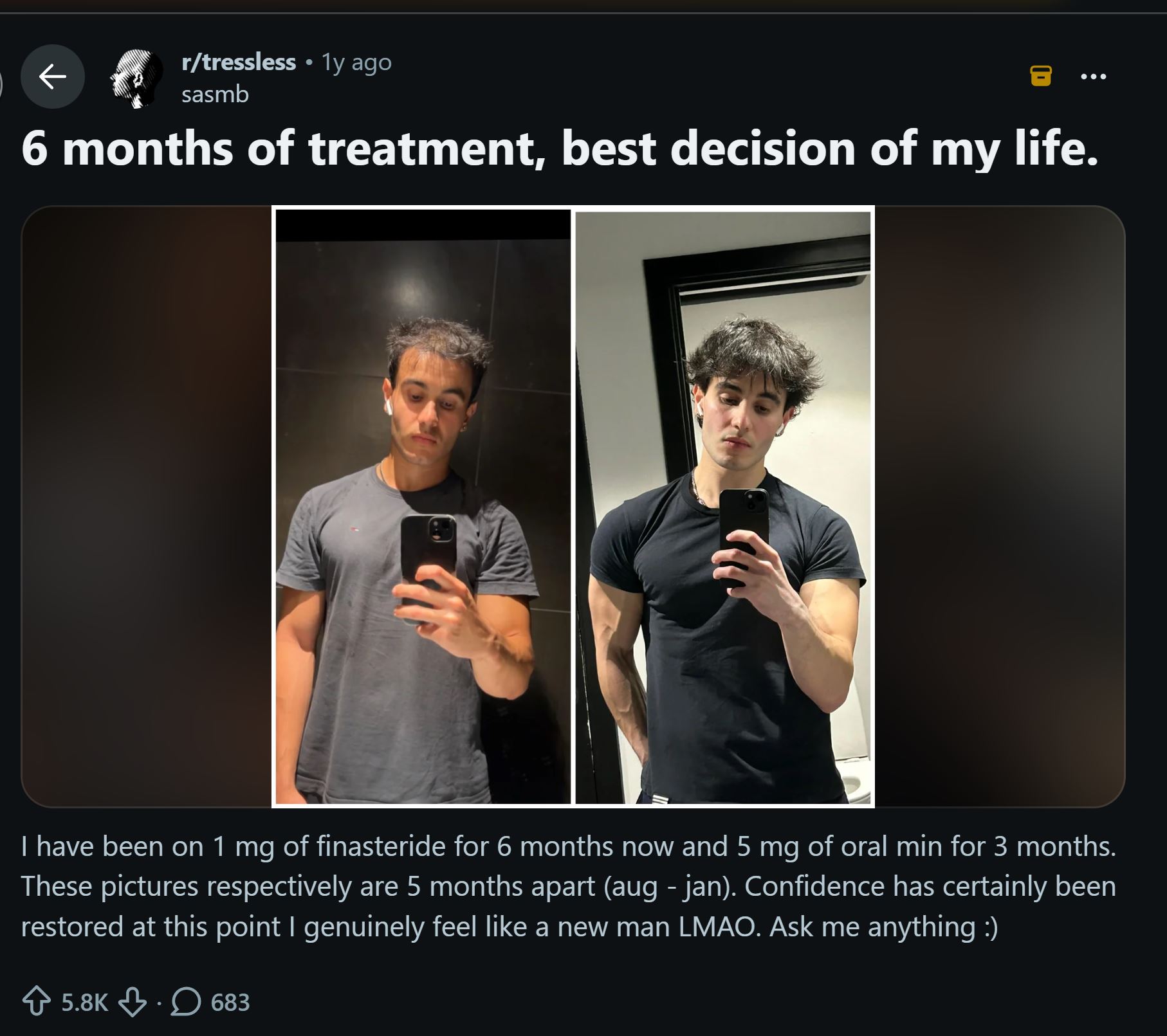Screen dimensions: 1167x1036
Task: Click the '1y ago' timestamp
Action: coord(356,62)
